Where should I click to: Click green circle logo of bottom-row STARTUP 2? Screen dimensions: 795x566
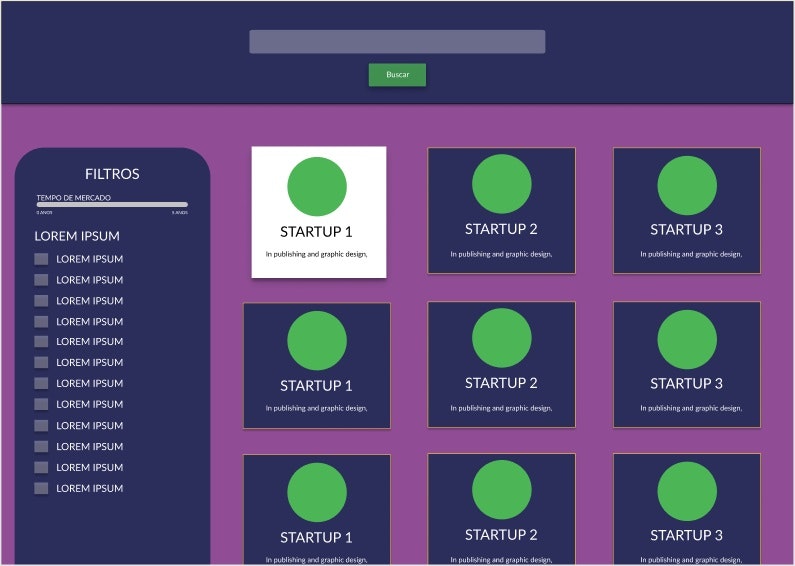(501, 490)
